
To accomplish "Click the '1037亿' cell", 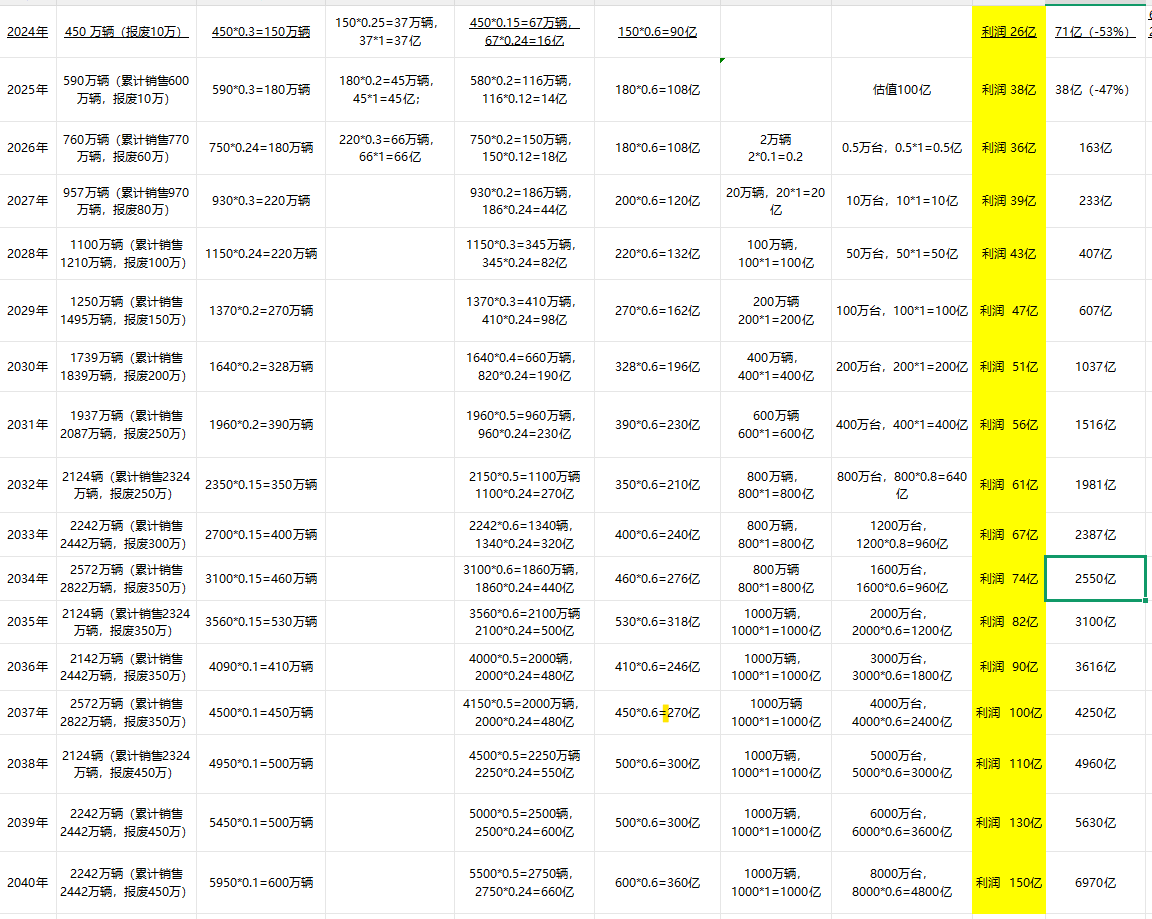I will click(1095, 367).
